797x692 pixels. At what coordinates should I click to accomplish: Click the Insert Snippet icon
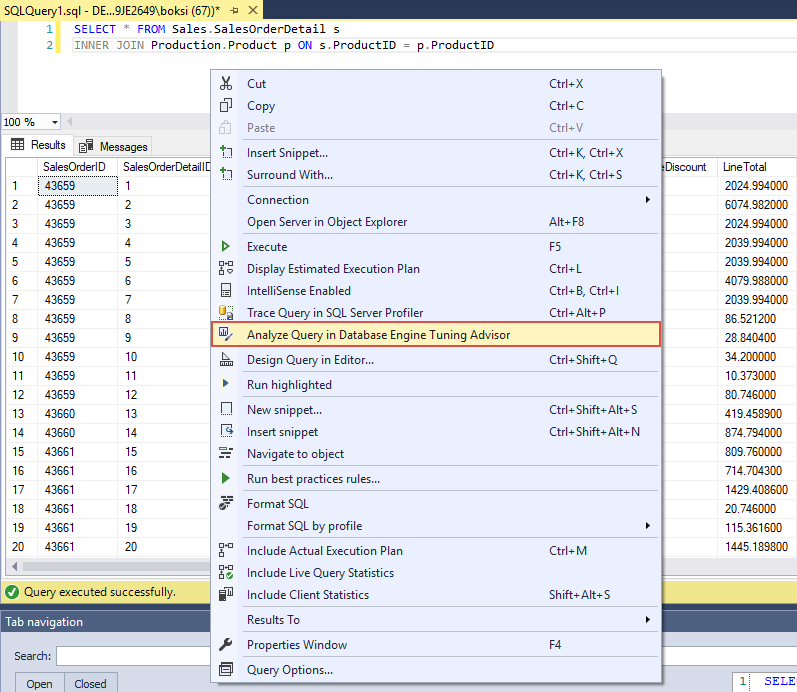coord(226,152)
